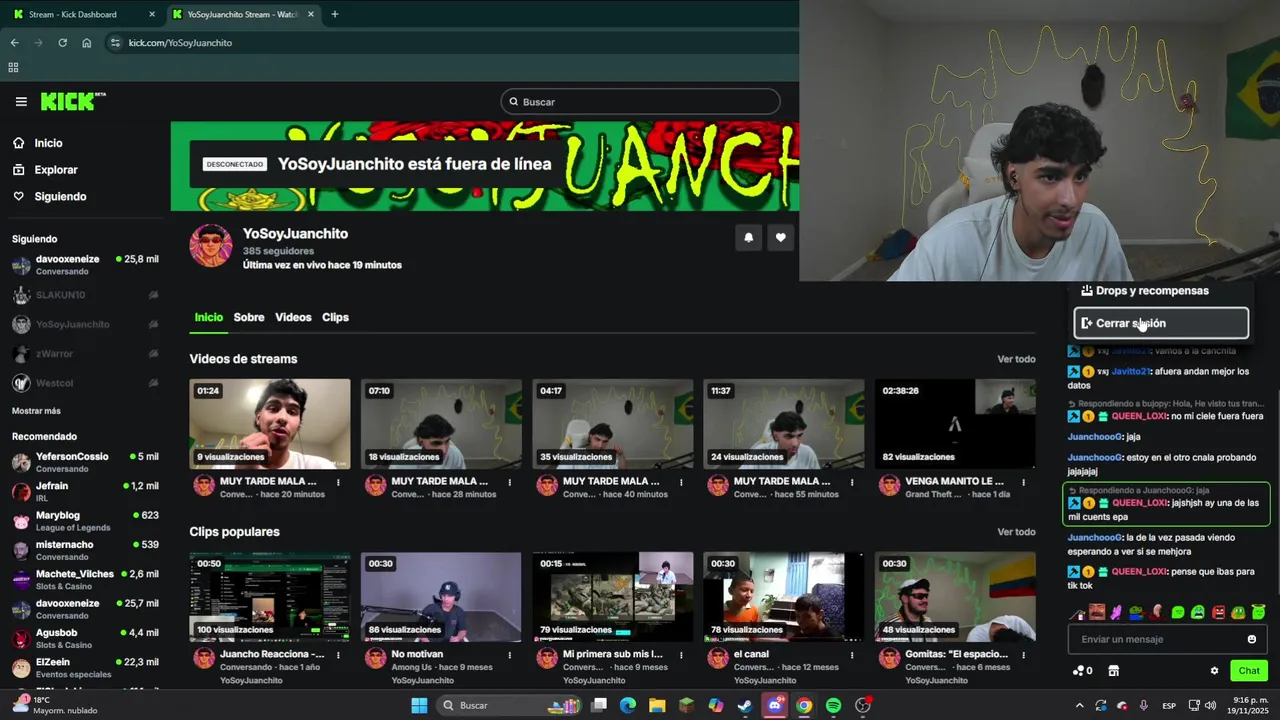Open options for No motivan clip
The height and width of the screenshot is (720, 1280).
(x=509, y=655)
